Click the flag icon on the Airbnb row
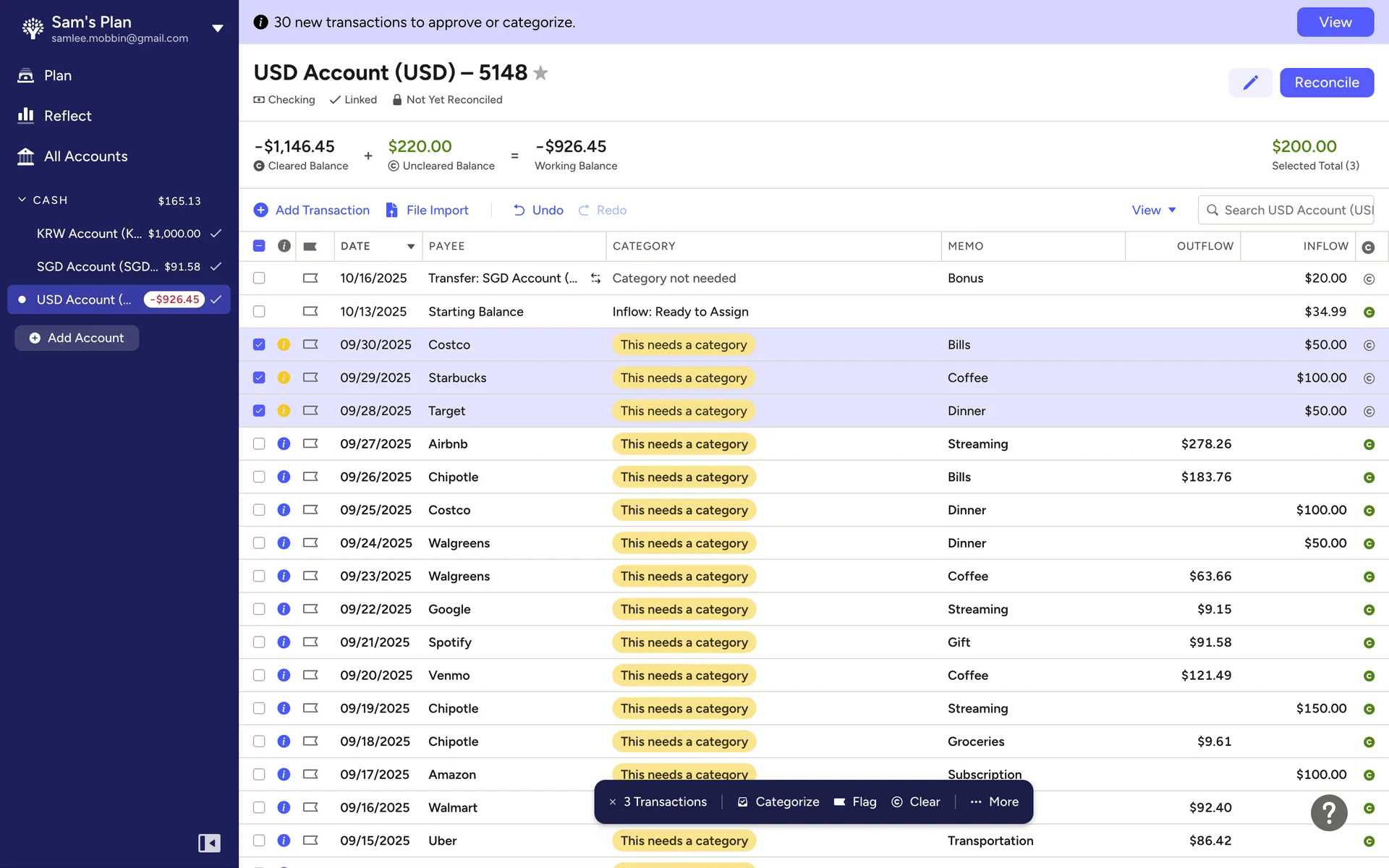1389x868 pixels. [310, 444]
